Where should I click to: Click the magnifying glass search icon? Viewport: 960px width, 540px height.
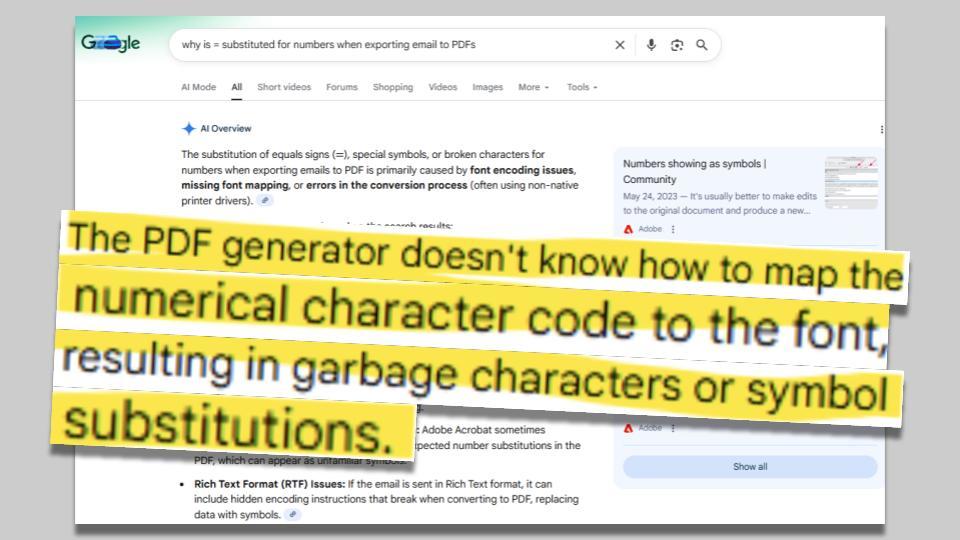pyautogui.click(x=702, y=45)
